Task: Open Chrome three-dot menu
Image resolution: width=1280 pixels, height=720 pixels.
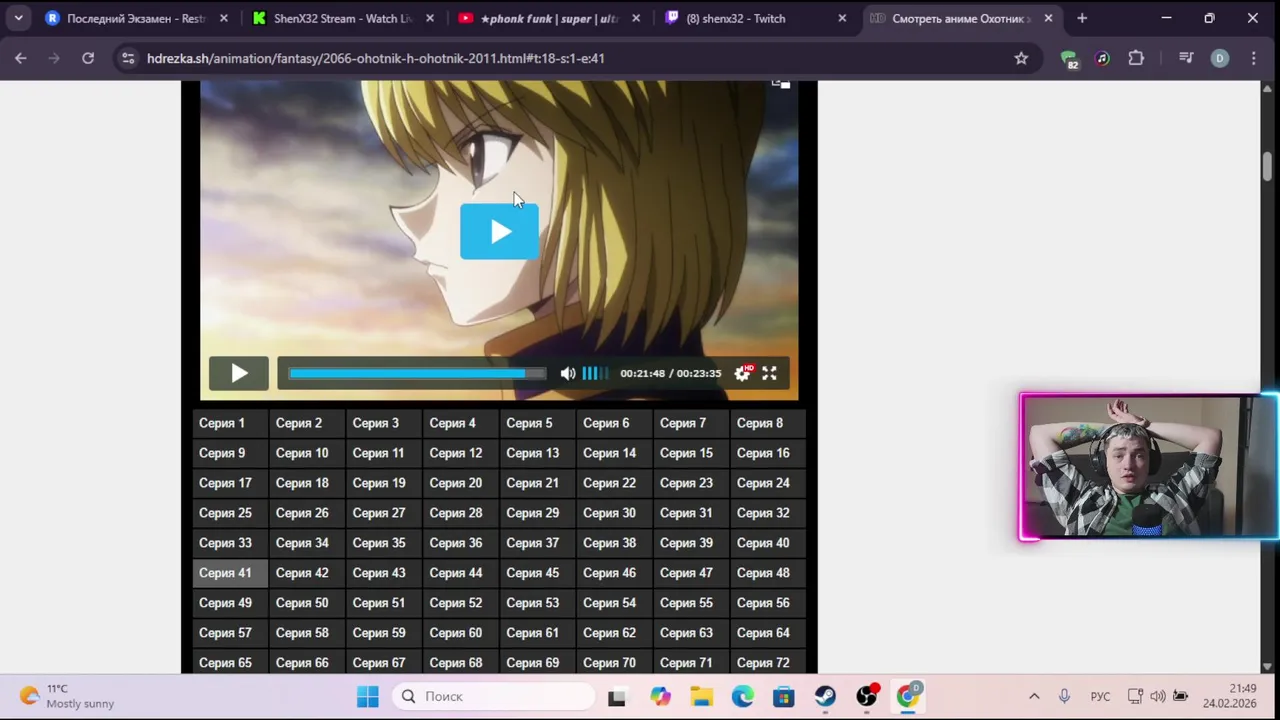Action: 1253,58
